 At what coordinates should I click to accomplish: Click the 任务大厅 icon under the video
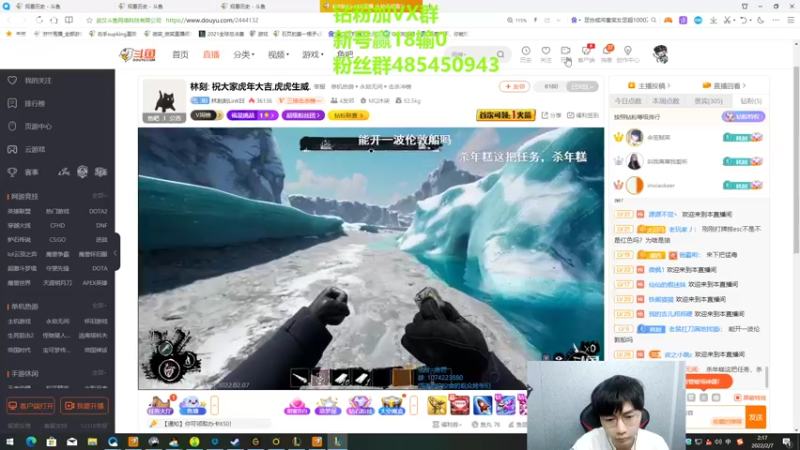click(160, 405)
